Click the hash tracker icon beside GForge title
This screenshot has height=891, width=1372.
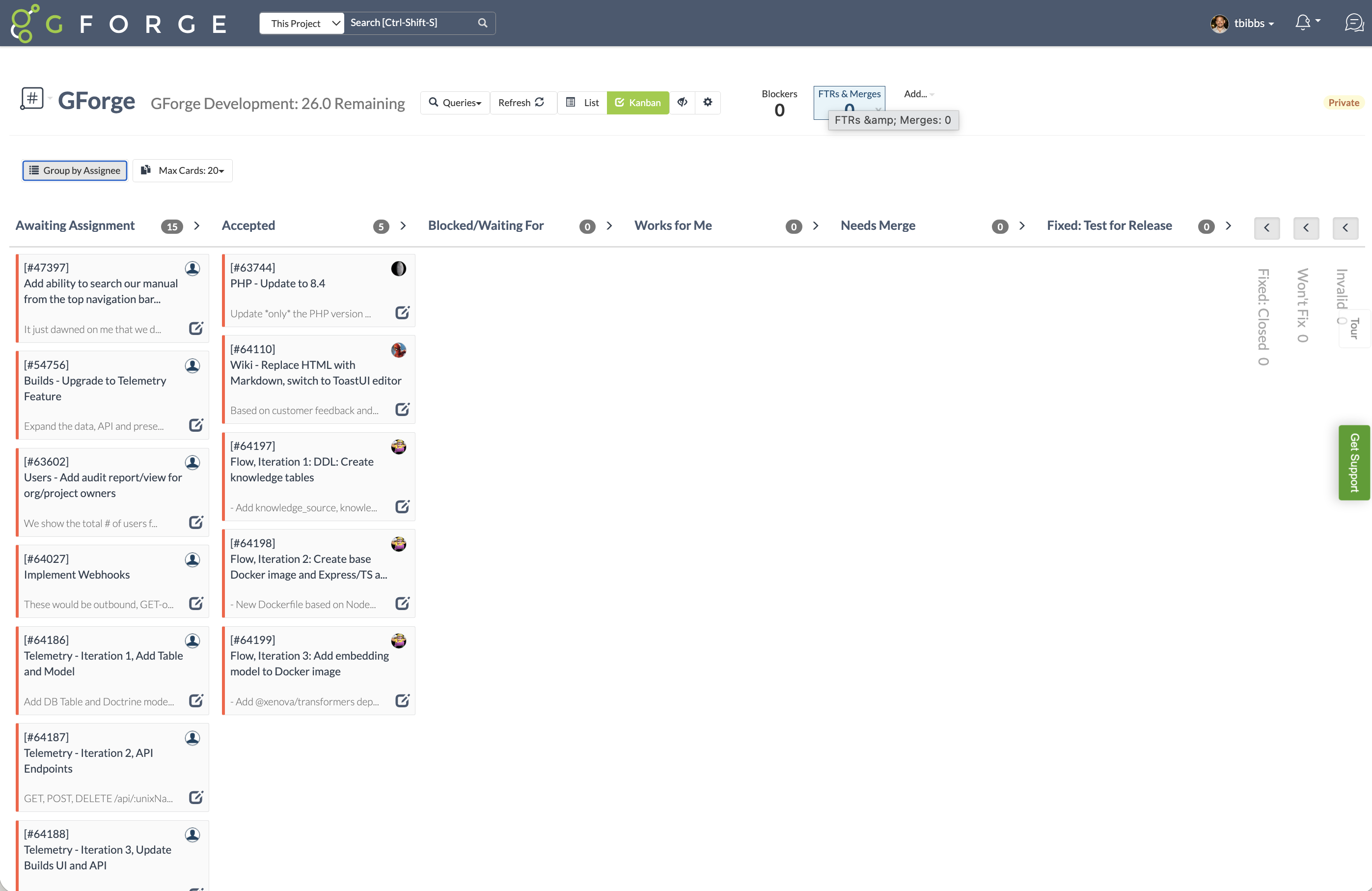click(32, 98)
